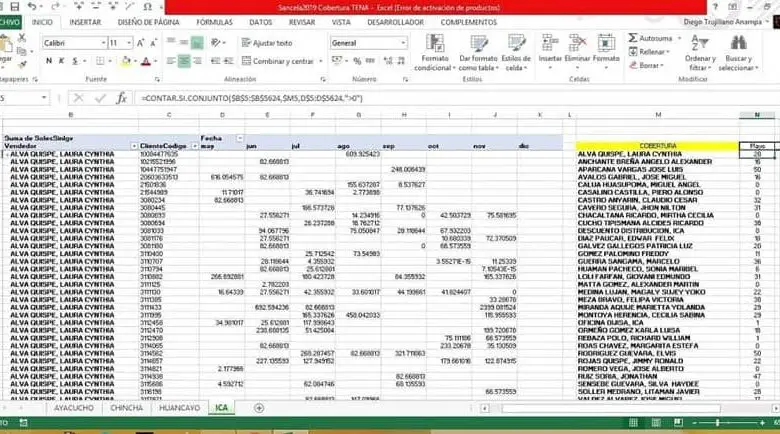Expand the Combinar y centrar arrow

click(x=321, y=61)
